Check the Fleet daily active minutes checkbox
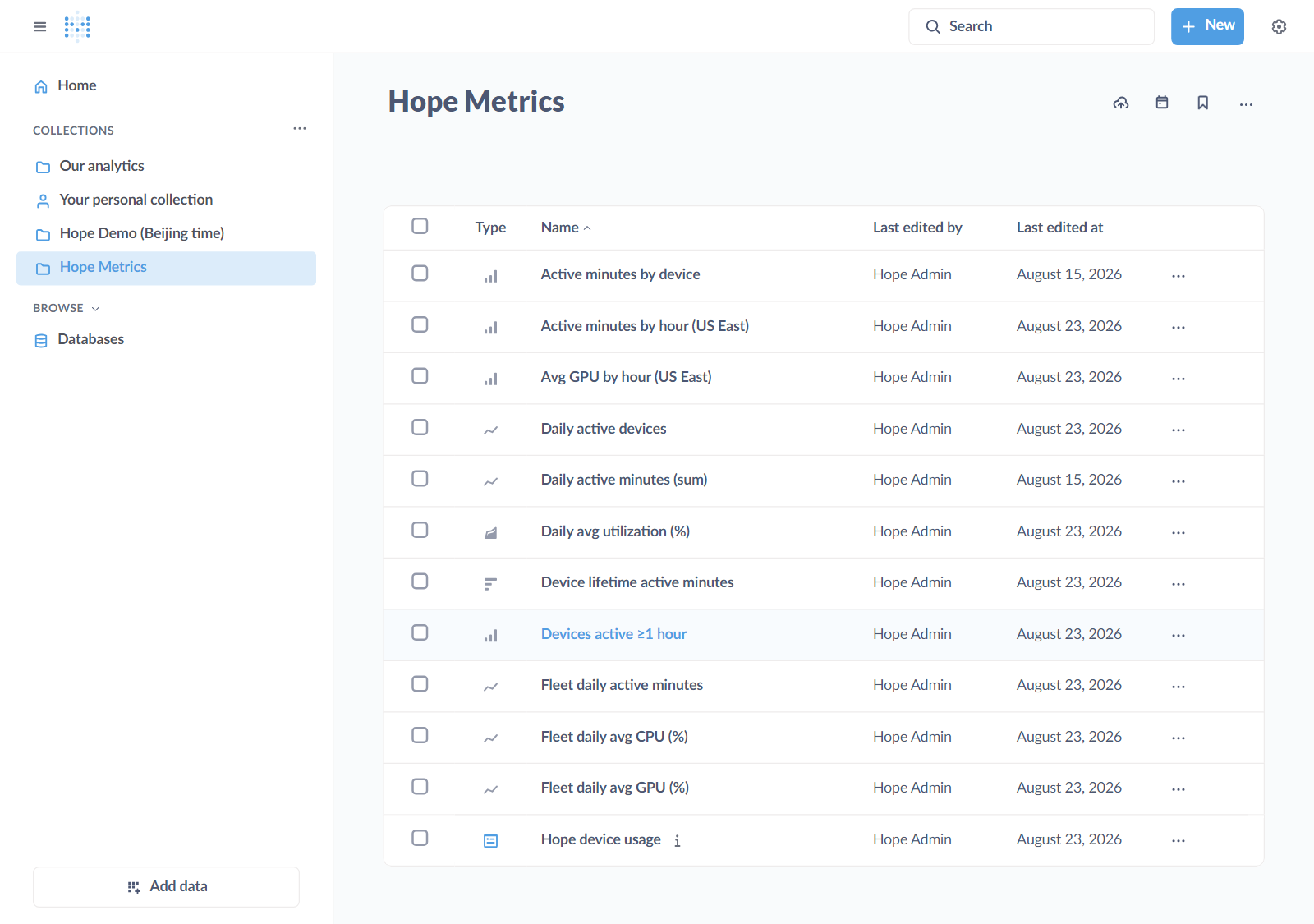The height and width of the screenshot is (924, 1314). [x=420, y=684]
